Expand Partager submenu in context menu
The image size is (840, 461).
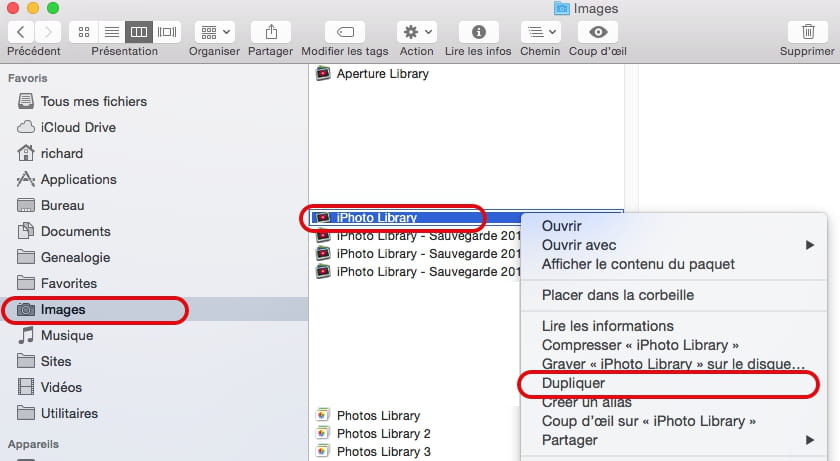[x=674, y=440]
